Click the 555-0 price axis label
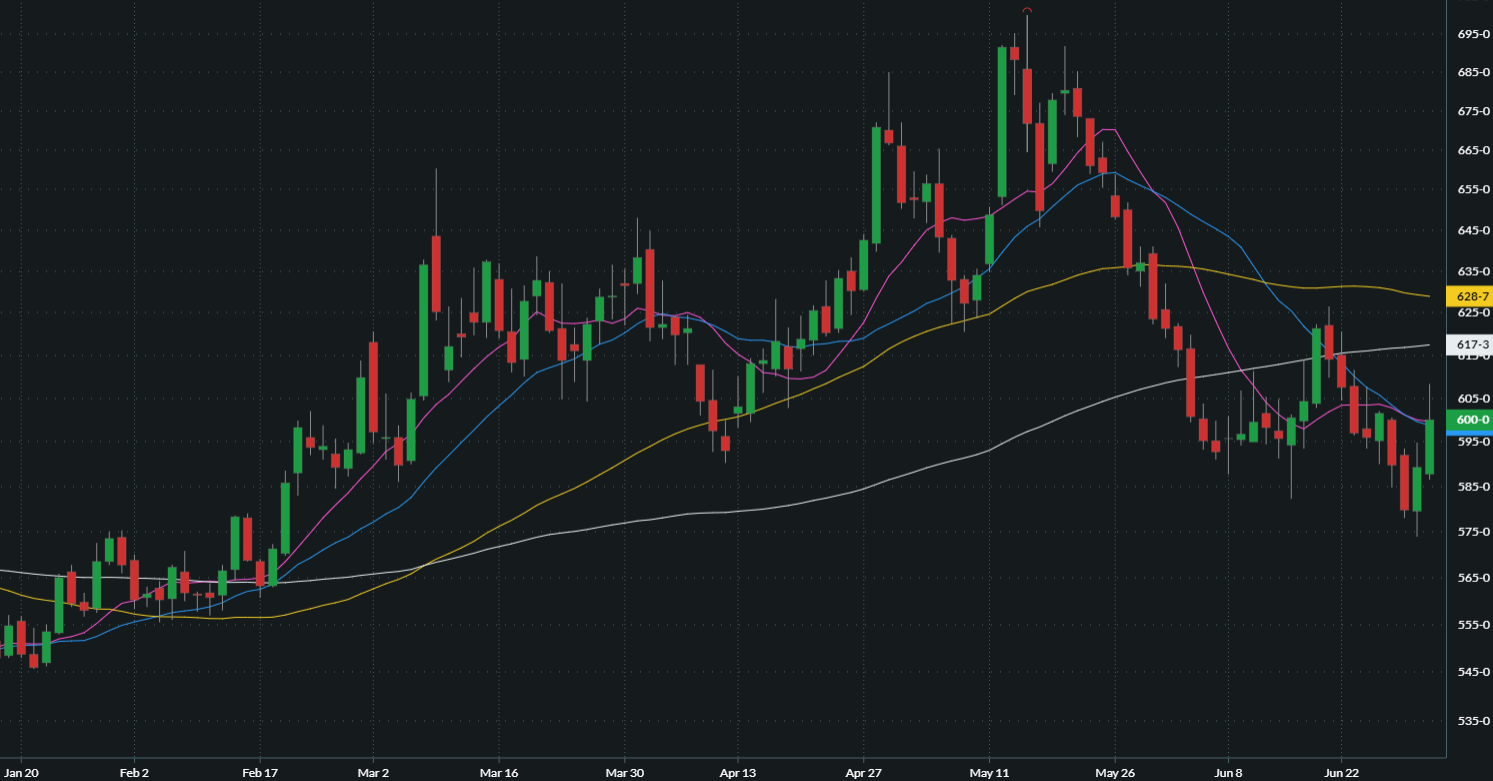Image resolution: width=1493 pixels, height=781 pixels. 1474,625
